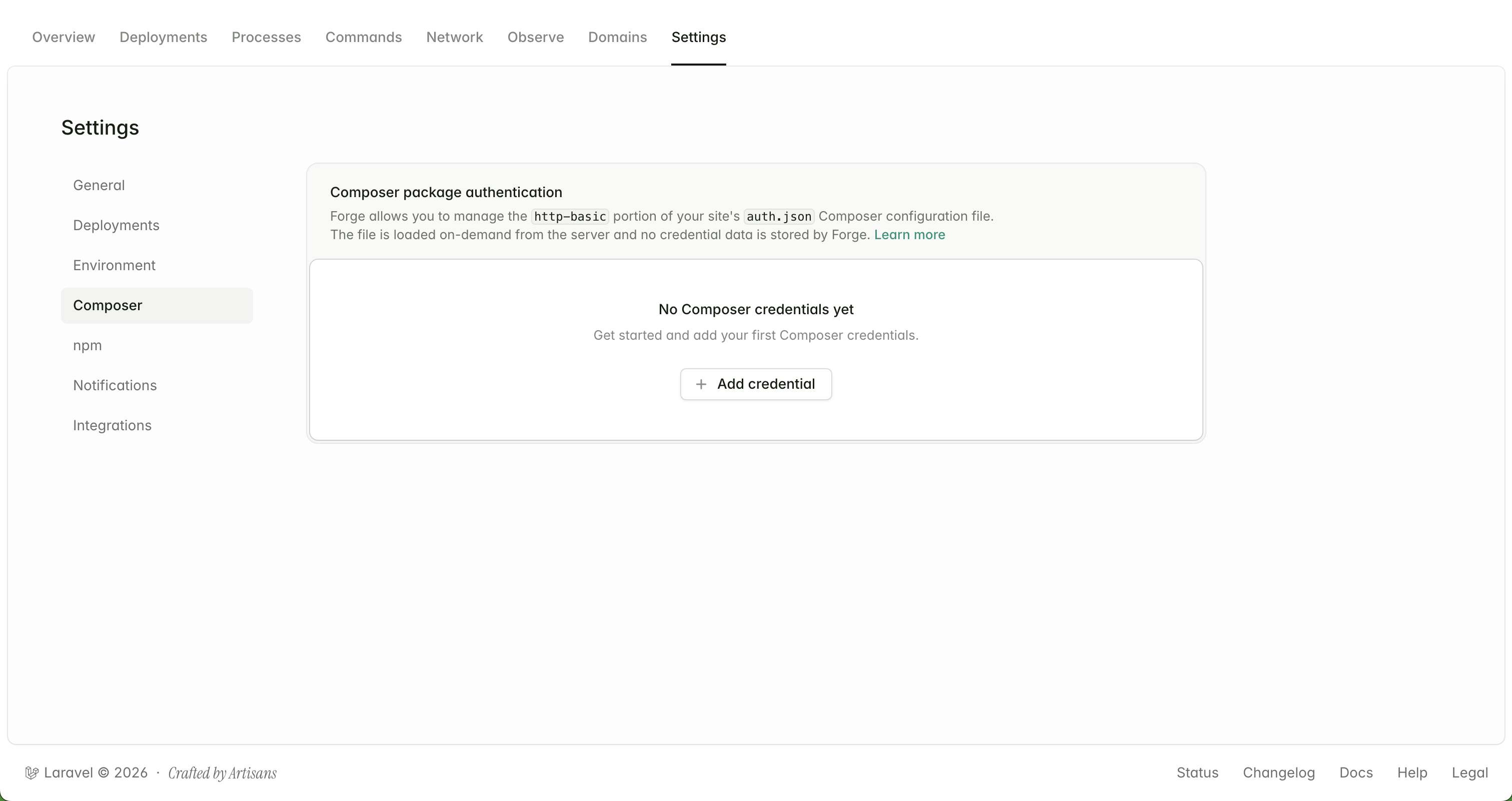This screenshot has width=1512, height=801.
Task: Switch to the Deployments top tab
Action: tap(163, 37)
